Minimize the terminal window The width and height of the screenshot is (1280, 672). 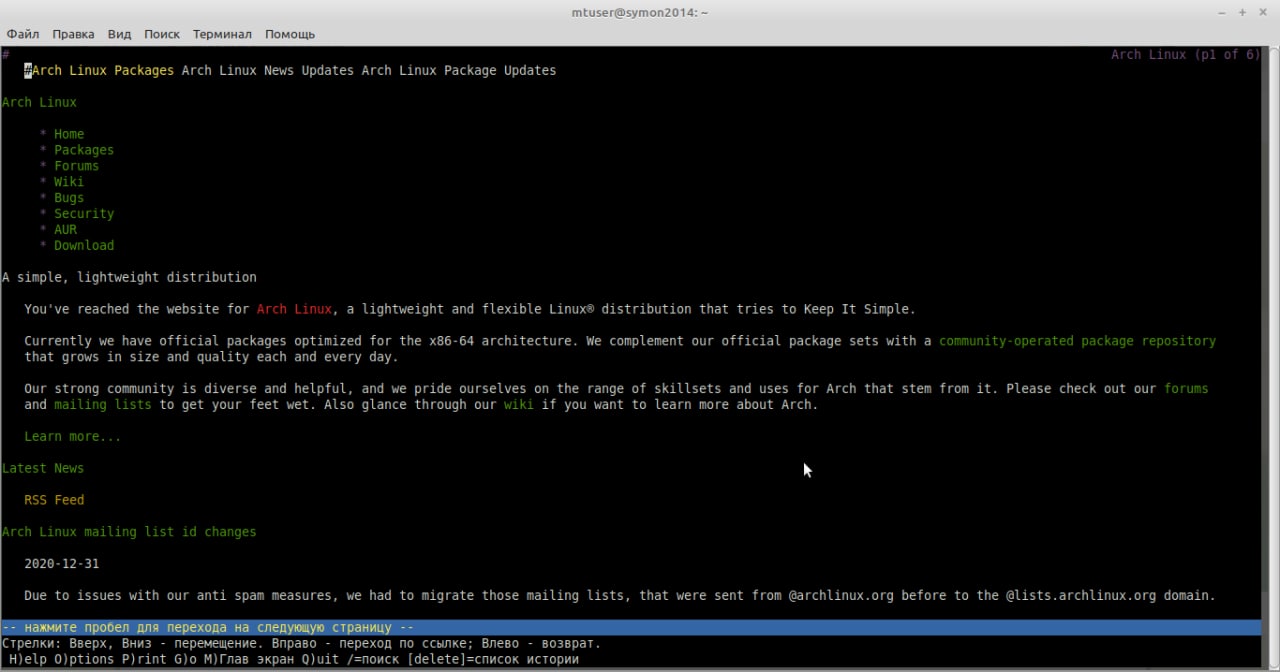pos(1222,12)
